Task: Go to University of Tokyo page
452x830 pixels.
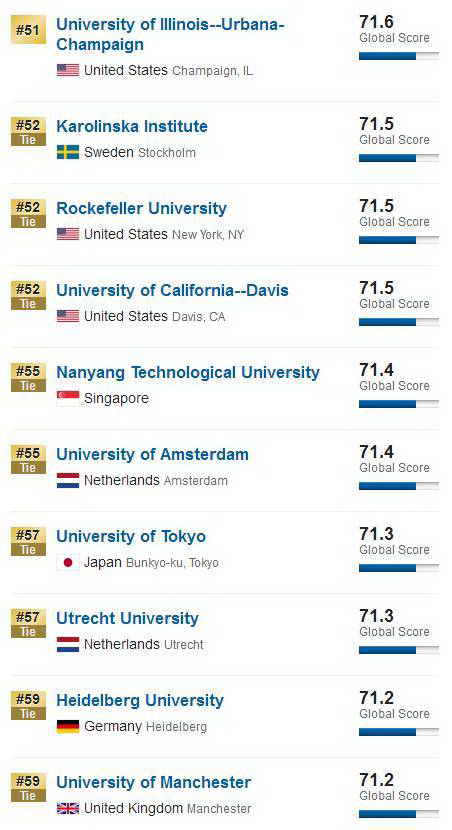Action: tap(131, 537)
